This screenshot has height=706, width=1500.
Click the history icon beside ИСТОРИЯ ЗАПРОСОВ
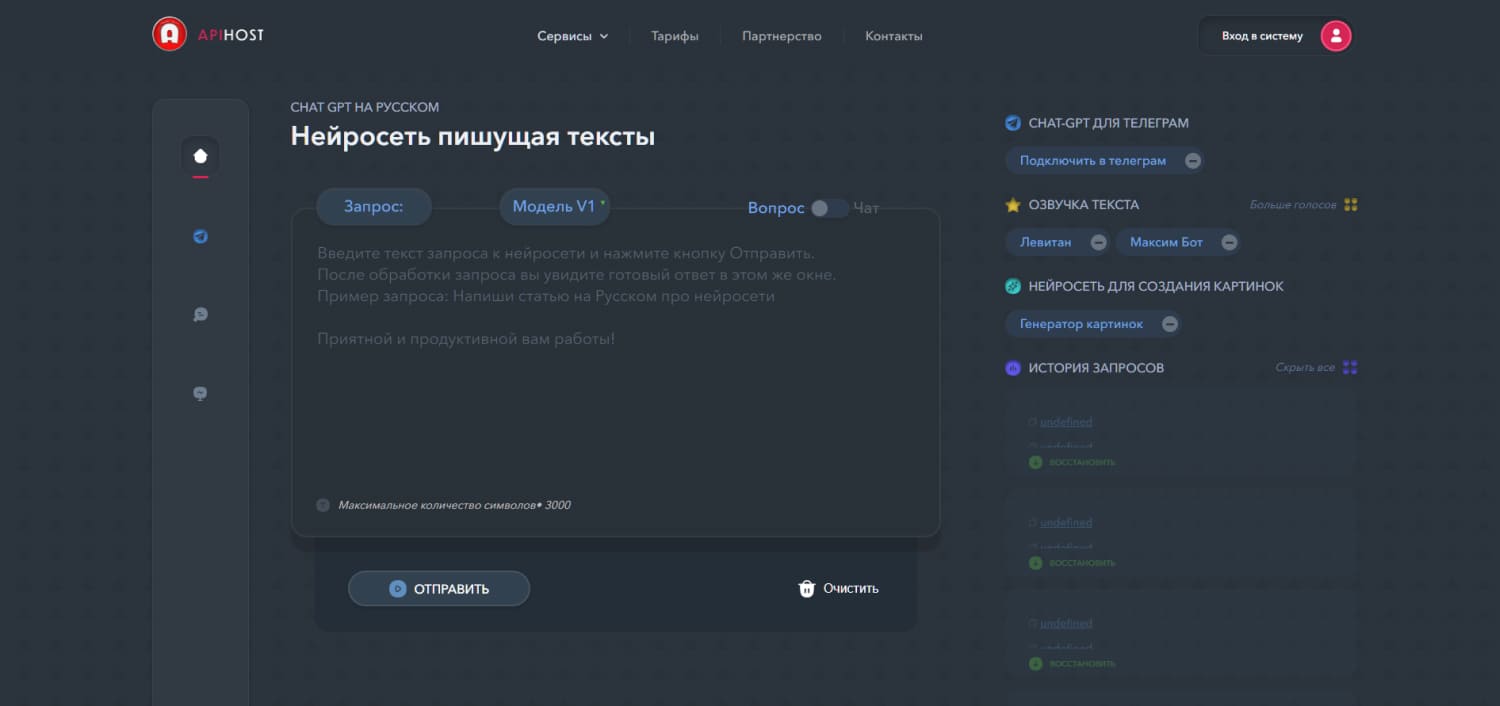[1011, 367]
